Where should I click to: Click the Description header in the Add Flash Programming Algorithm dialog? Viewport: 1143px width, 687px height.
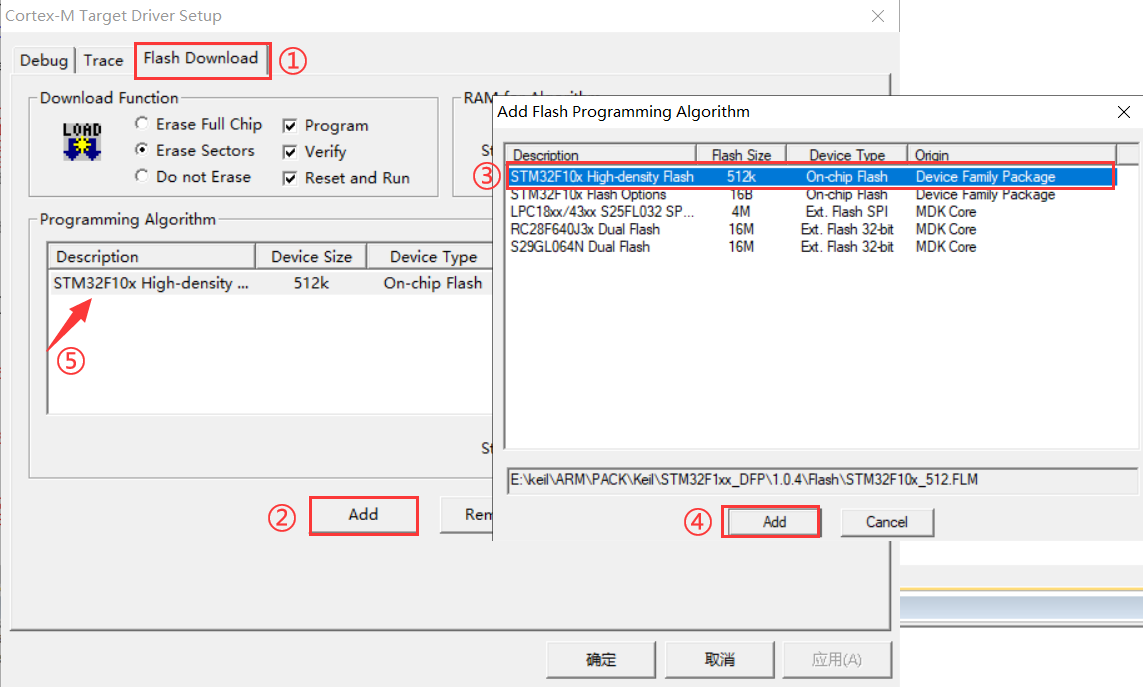(601, 155)
